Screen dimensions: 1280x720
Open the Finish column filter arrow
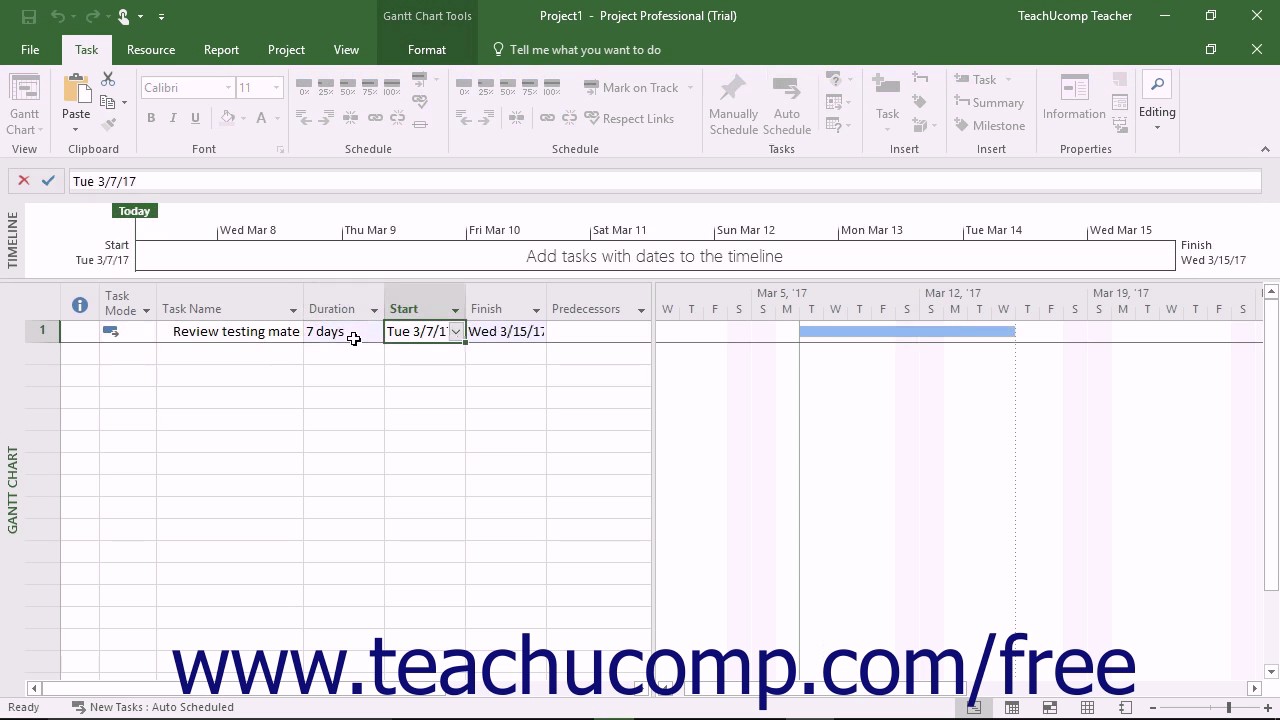[536, 310]
